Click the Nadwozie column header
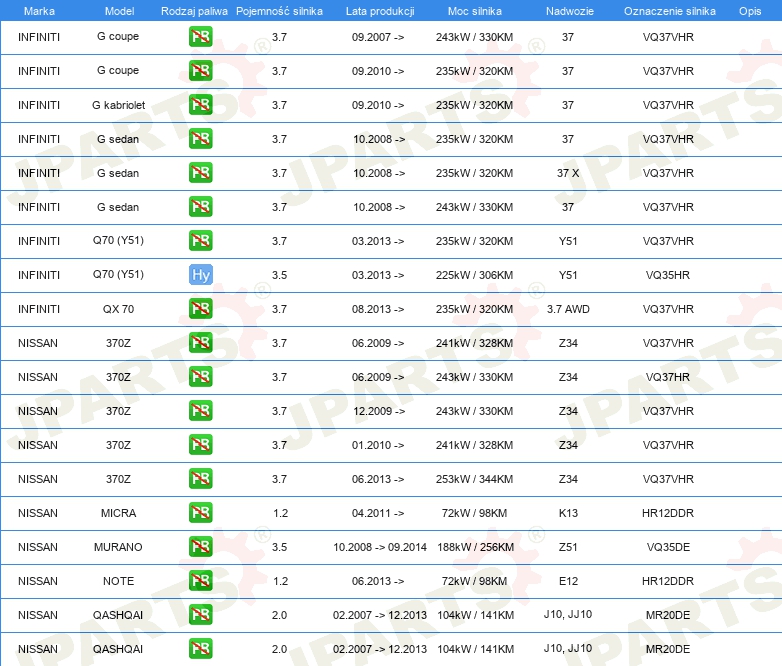The height and width of the screenshot is (666, 782). coord(570,11)
